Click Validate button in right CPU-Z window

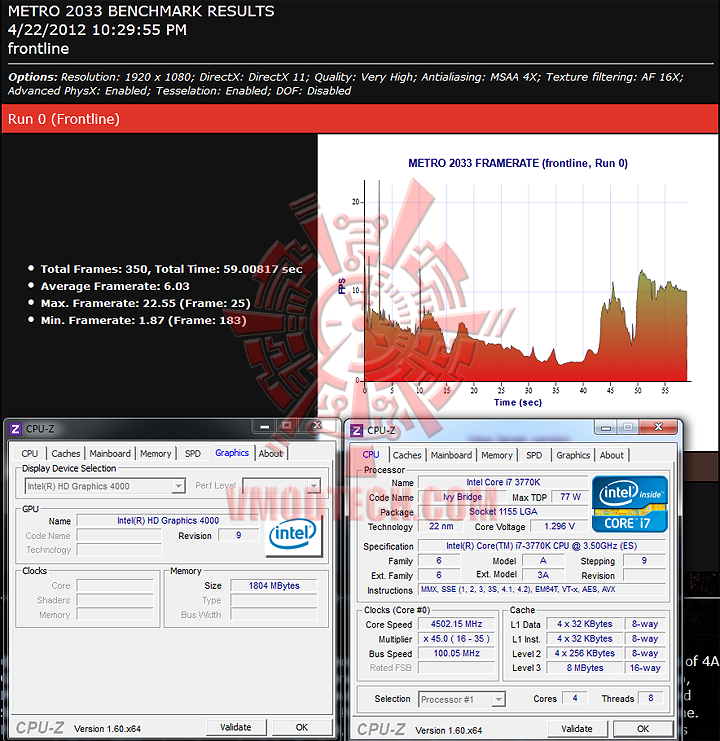click(x=577, y=729)
